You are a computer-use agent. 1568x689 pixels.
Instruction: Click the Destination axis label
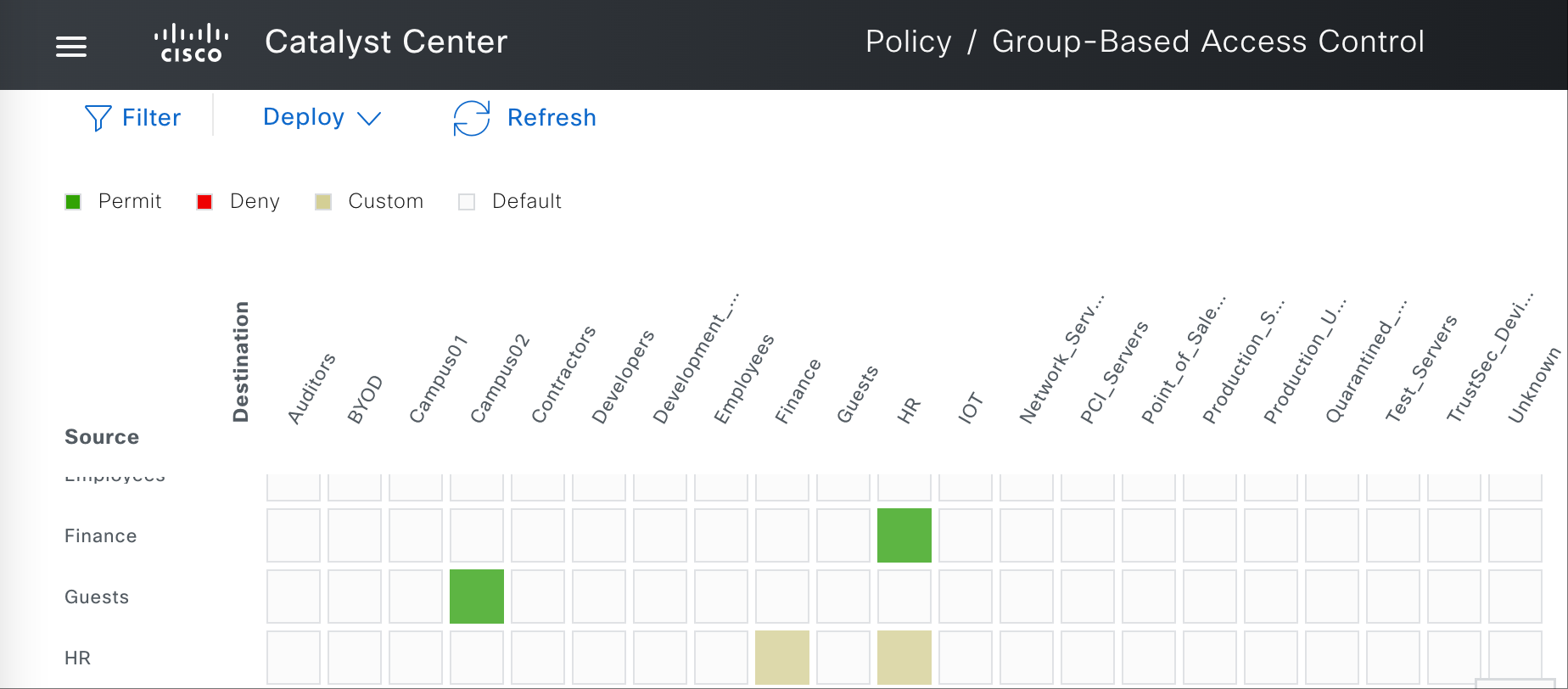point(241,361)
